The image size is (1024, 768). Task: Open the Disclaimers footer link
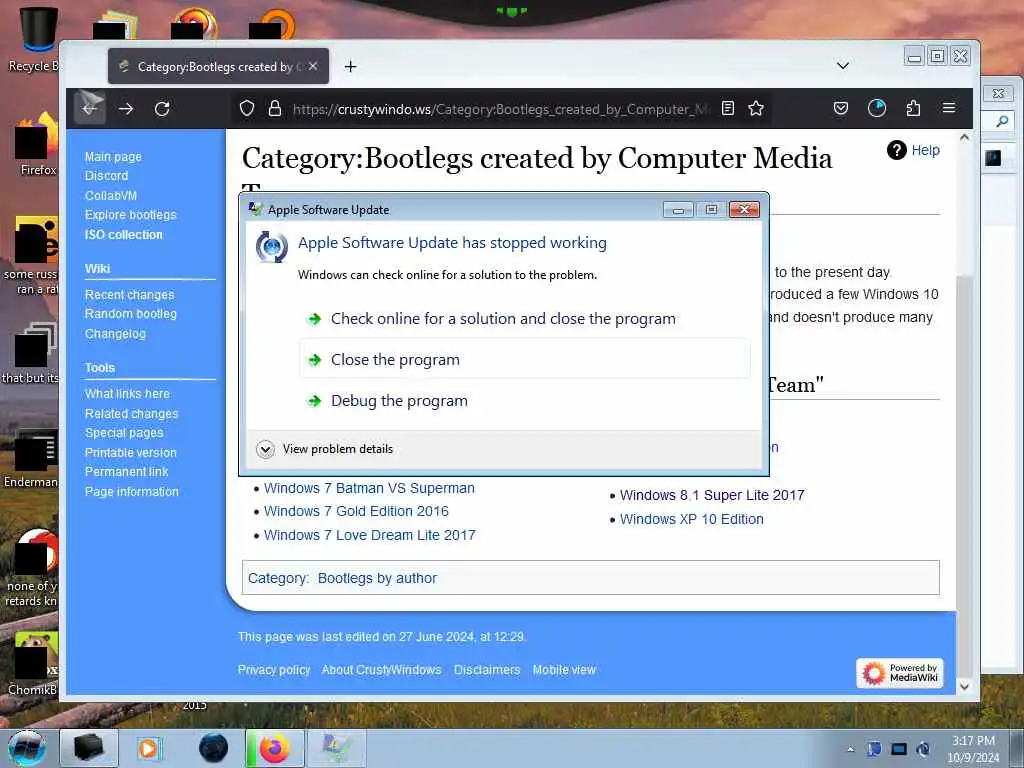point(487,670)
